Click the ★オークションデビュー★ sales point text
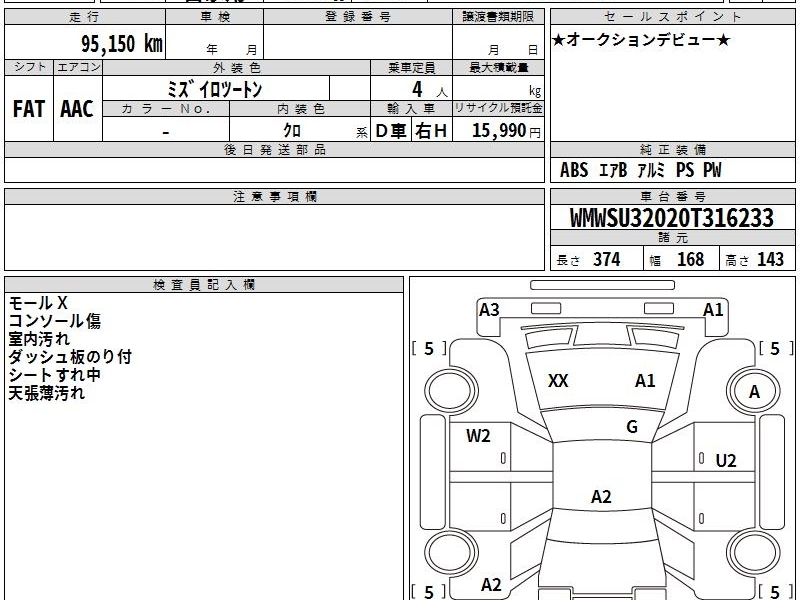This screenshot has height=600, width=800. click(x=641, y=40)
